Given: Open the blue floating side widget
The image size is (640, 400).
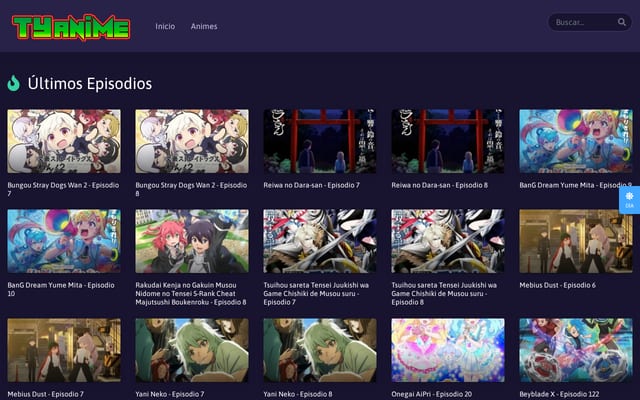Looking at the screenshot, I should [x=629, y=200].
